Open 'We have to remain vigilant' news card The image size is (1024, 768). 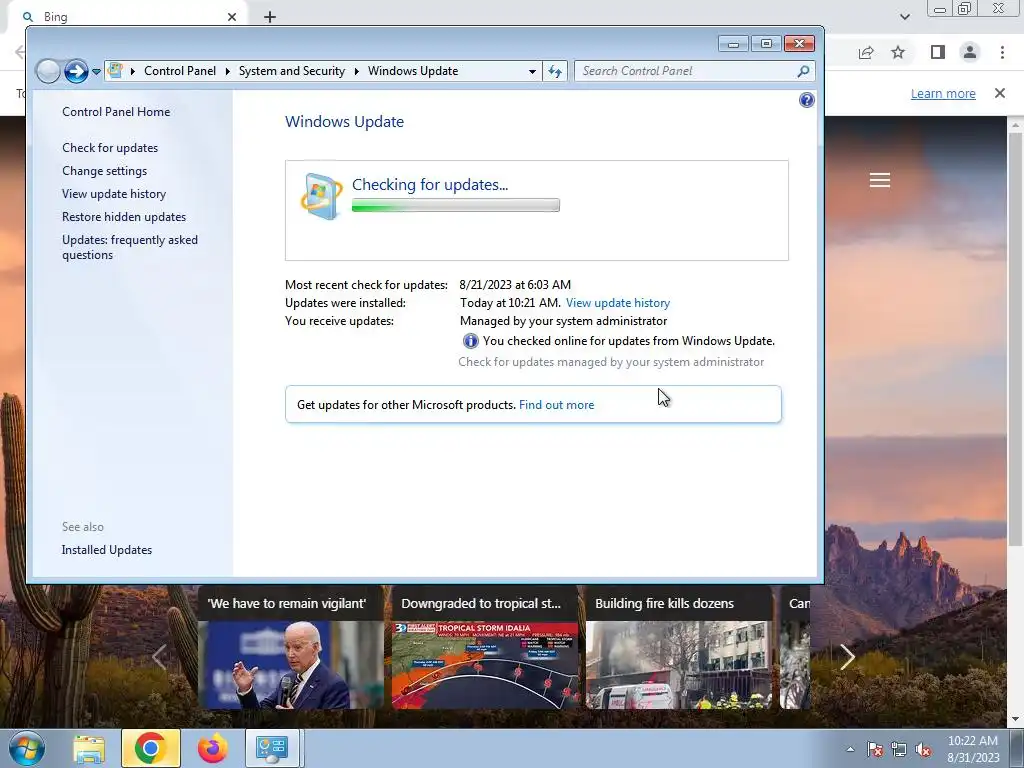coord(291,647)
